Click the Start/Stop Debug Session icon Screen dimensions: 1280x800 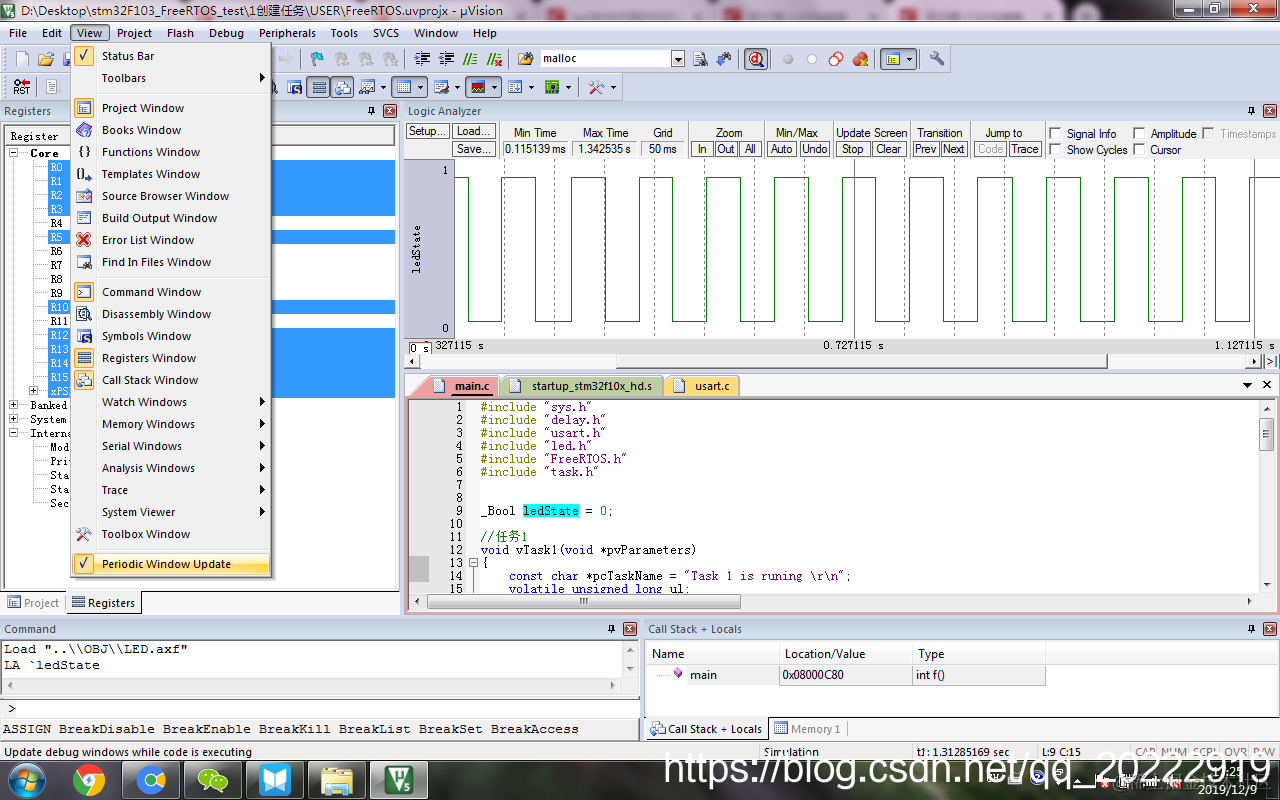[x=756, y=59]
